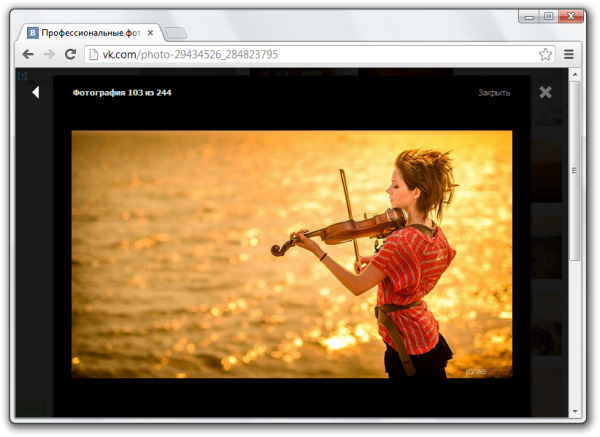
Task: Click the browser Forward arrow
Action: 49,54
